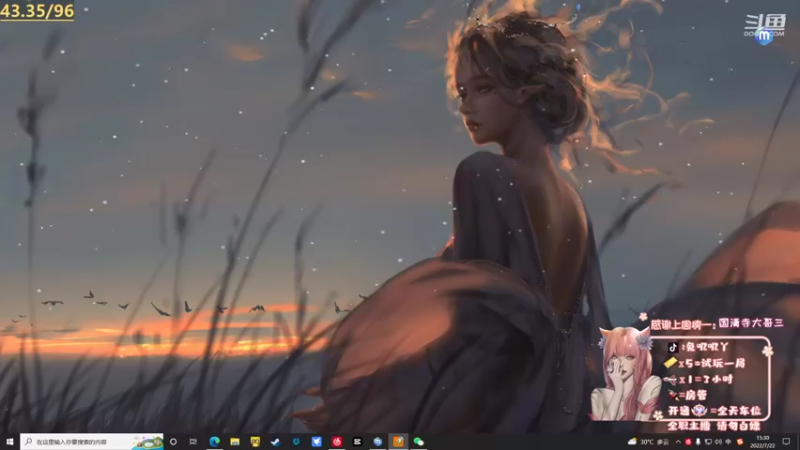Viewport: 800px width, 450px height.
Task: Open the Windows Start menu
Action: point(9,442)
